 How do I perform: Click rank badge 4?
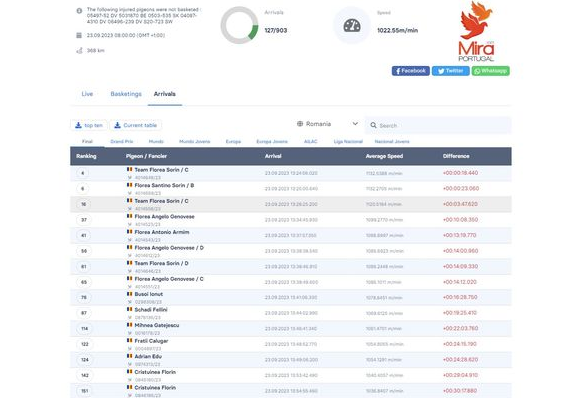(x=83, y=173)
